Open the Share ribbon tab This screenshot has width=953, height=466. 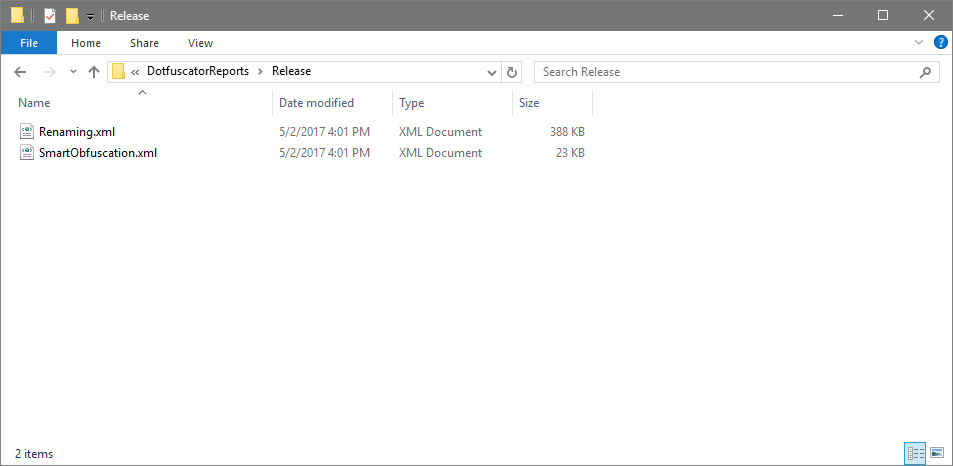click(x=144, y=43)
